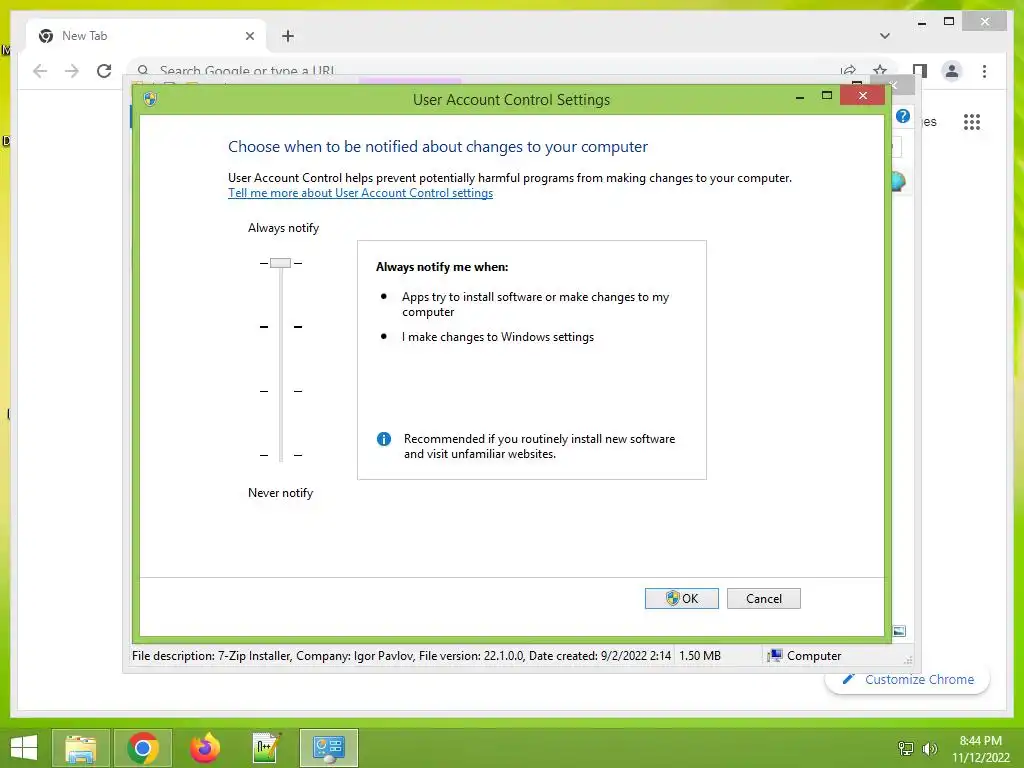Click the blue help question mark icon
The image size is (1024, 768).
tap(903, 116)
